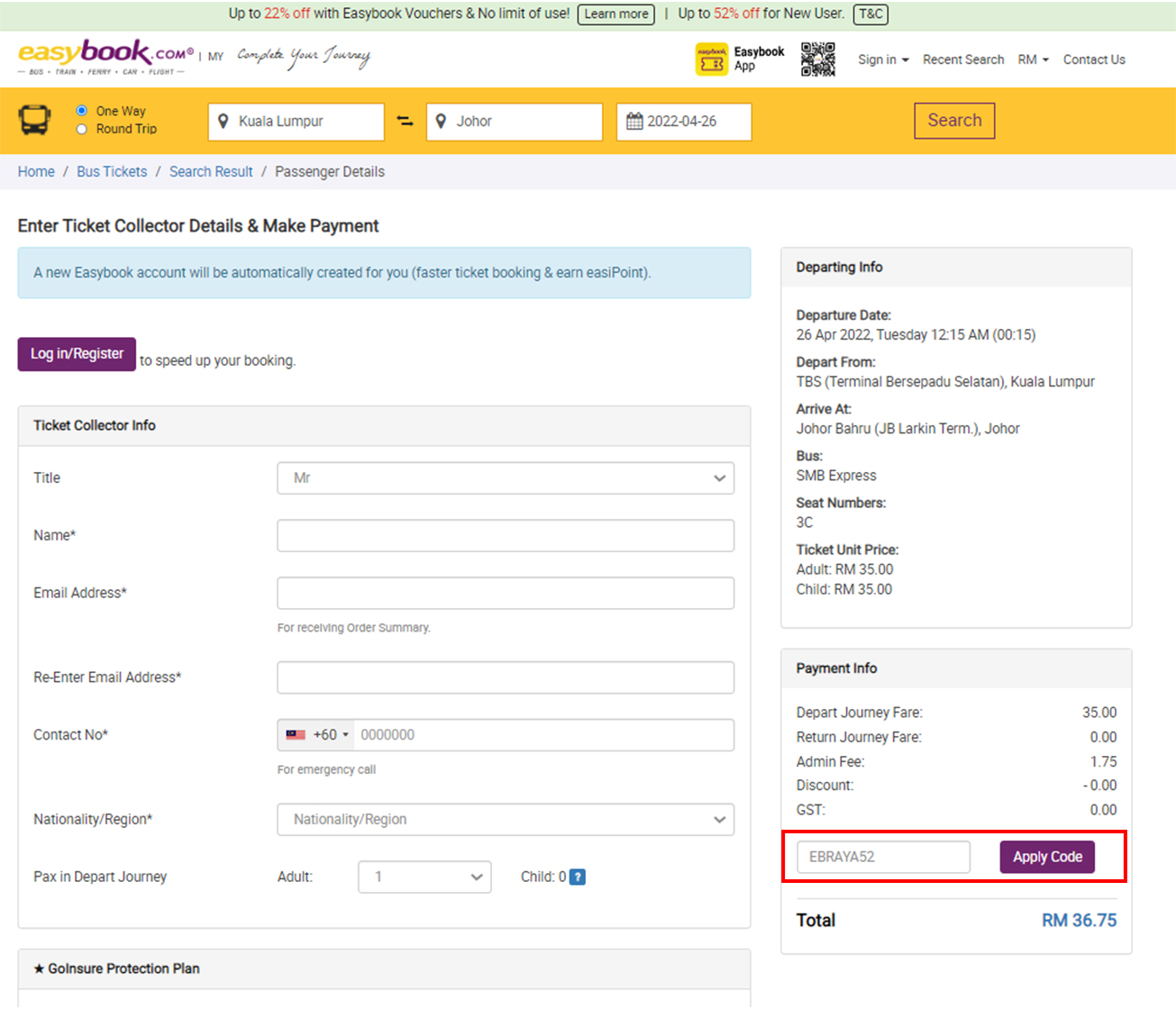The height and width of the screenshot is (1009, 1176).
Task: Open the Easybook.com logo homepage
Action: coord(105,57)
